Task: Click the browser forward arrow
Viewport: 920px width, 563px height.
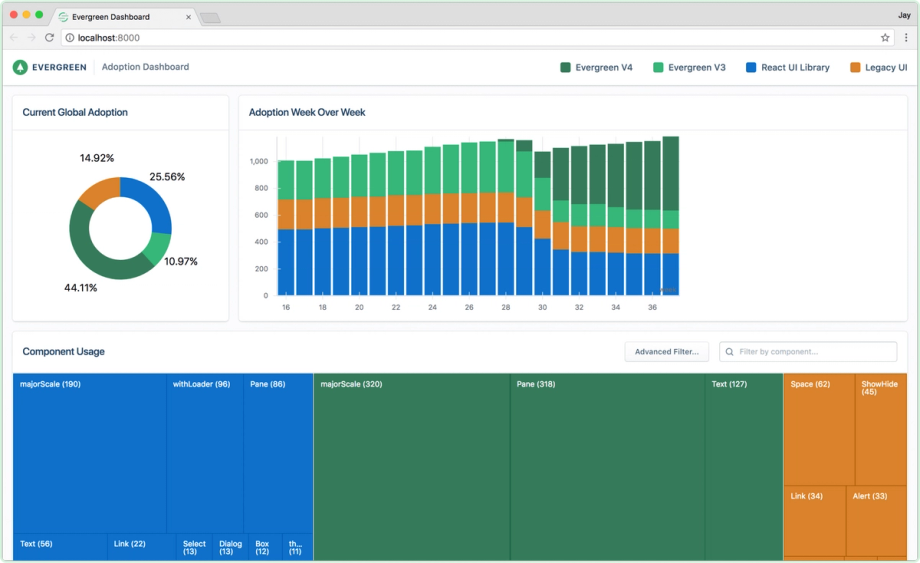Action: (x=31, y=37)
